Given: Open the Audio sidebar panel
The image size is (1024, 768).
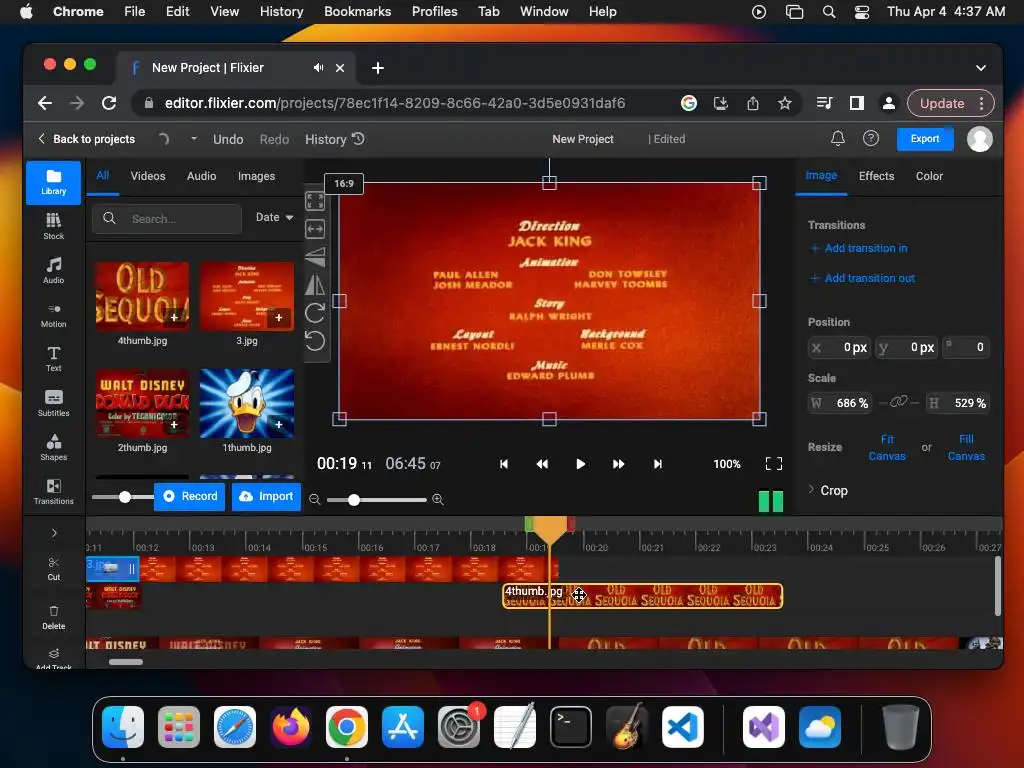Looking at the screenshot, I should pyautogui.click(x=54, y=270).
